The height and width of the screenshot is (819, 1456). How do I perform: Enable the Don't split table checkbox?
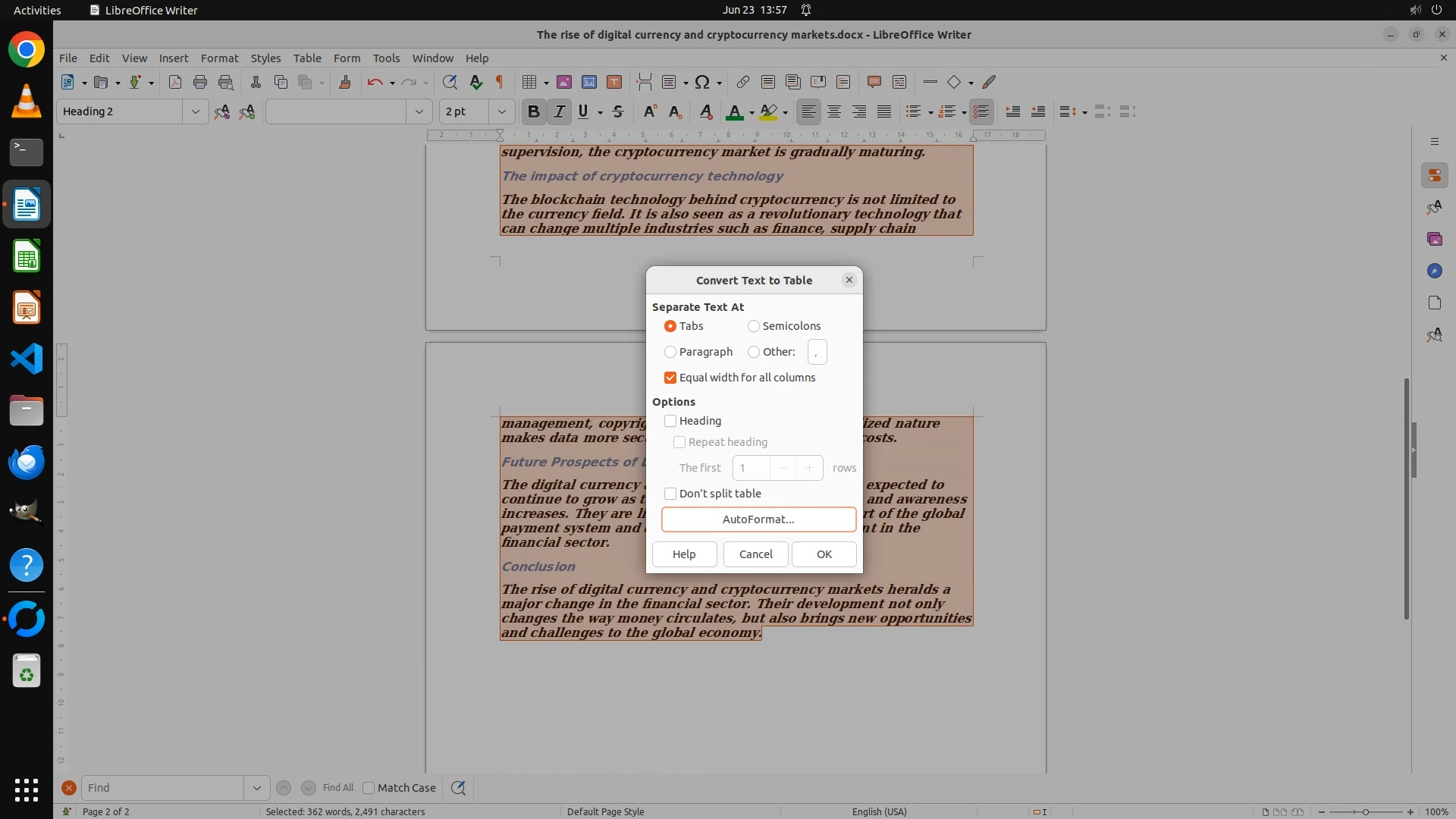coord(670,494)
